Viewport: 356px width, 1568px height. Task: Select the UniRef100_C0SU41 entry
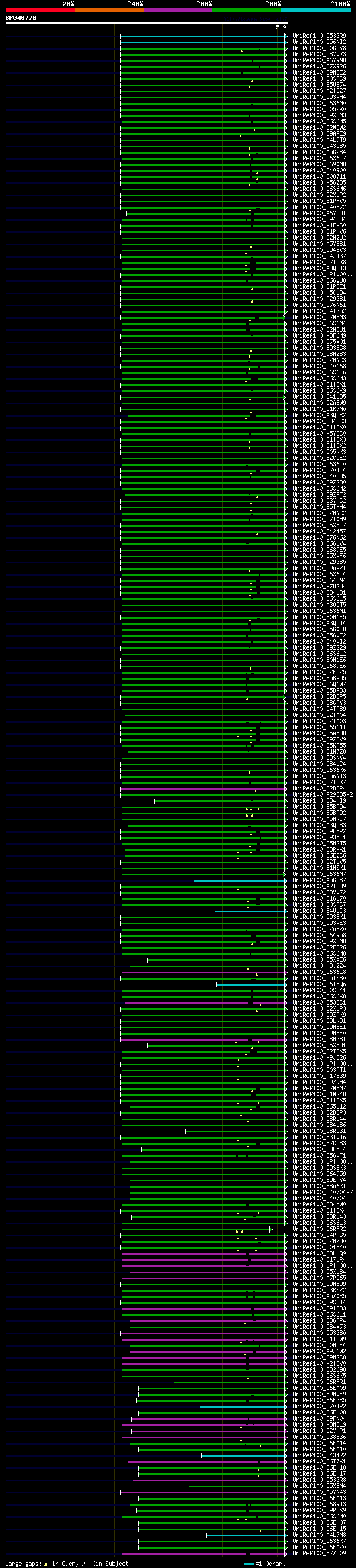(x=319, y=991)
